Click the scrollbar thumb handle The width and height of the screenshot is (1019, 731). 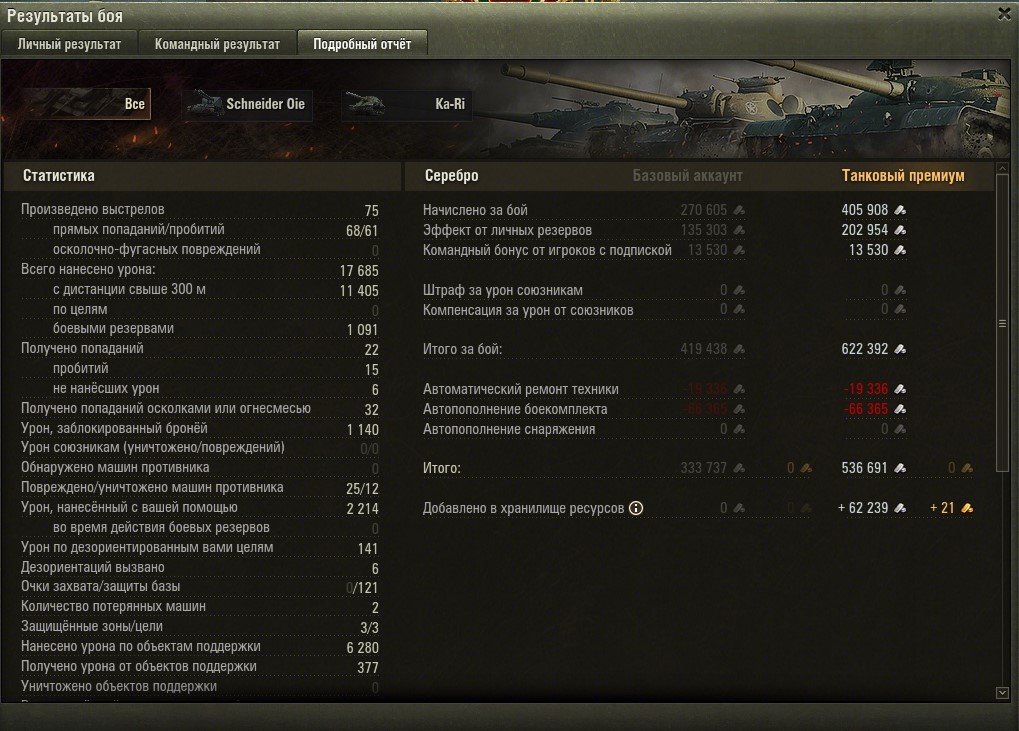[x=1002, y=323]
